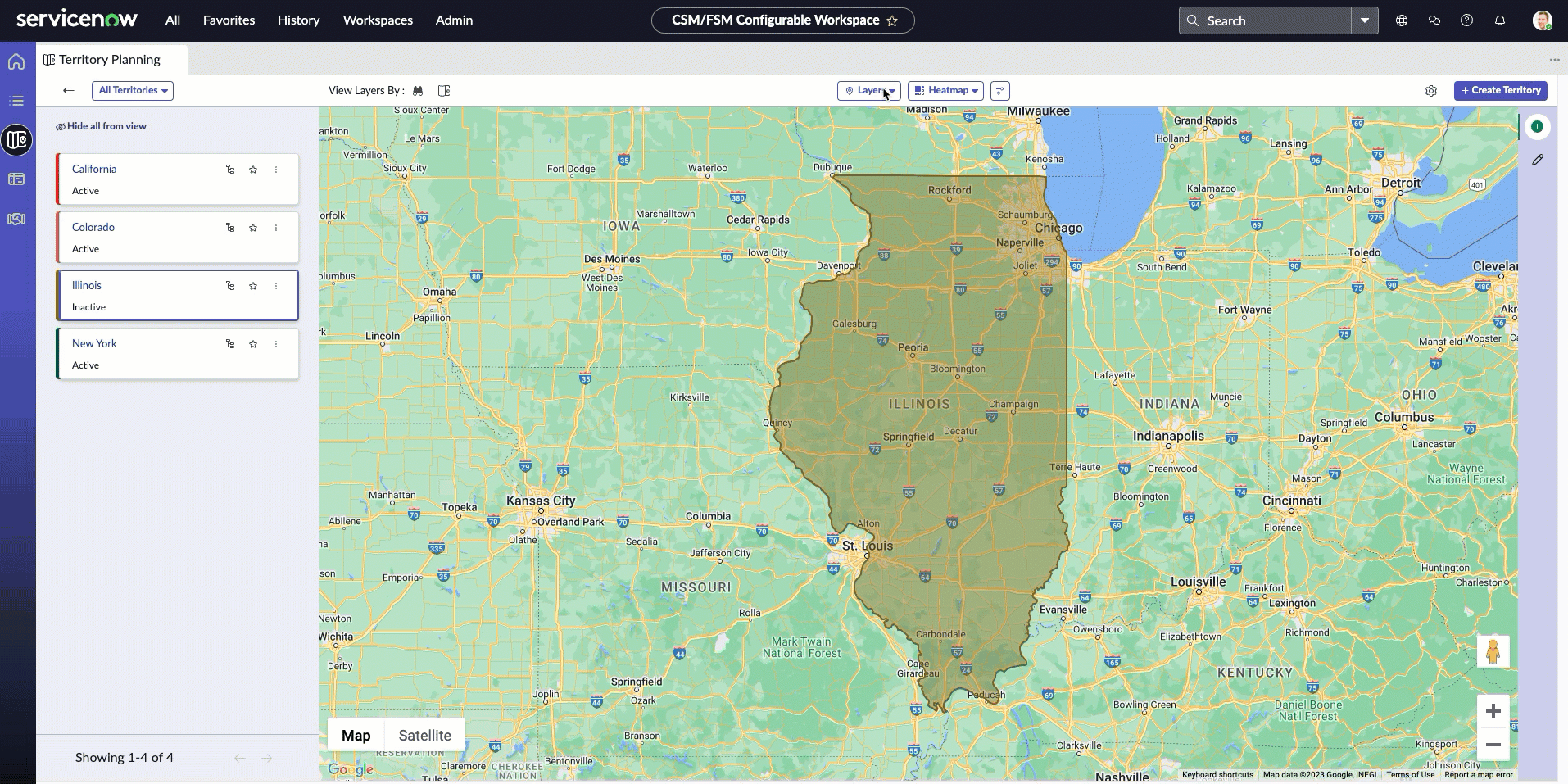Screen dimensions: 1568x784
Task: Open the user profile avatar
Action: click(1543, 20)
